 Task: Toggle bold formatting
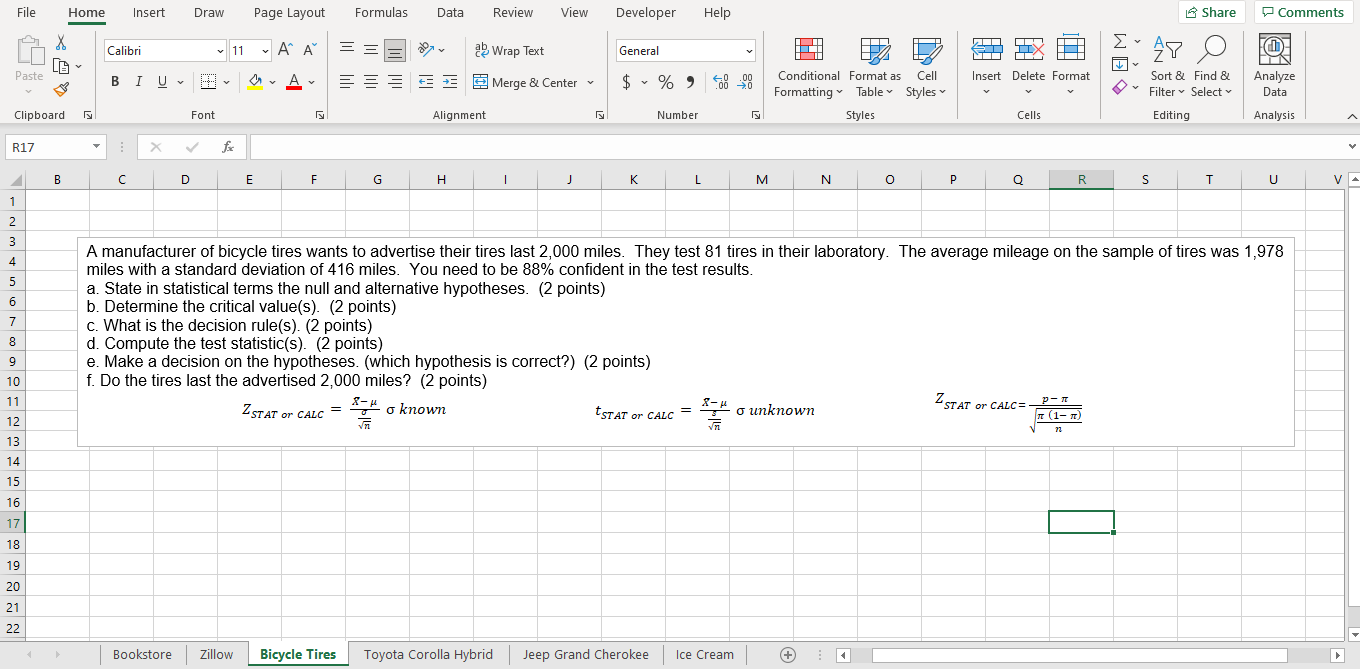coord(114,82)
